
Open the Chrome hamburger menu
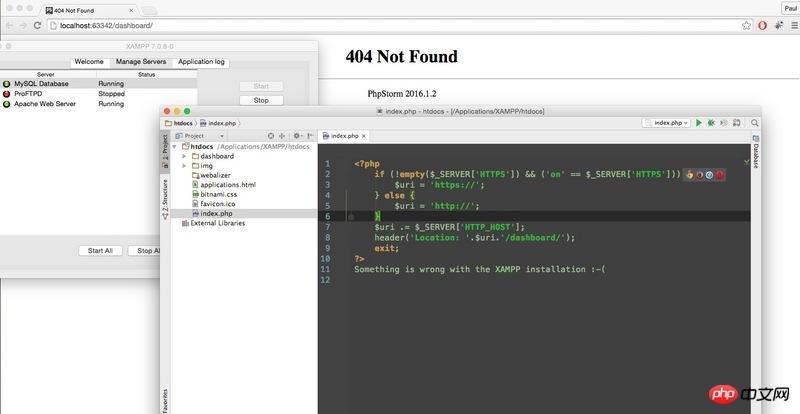pos(794,26)
